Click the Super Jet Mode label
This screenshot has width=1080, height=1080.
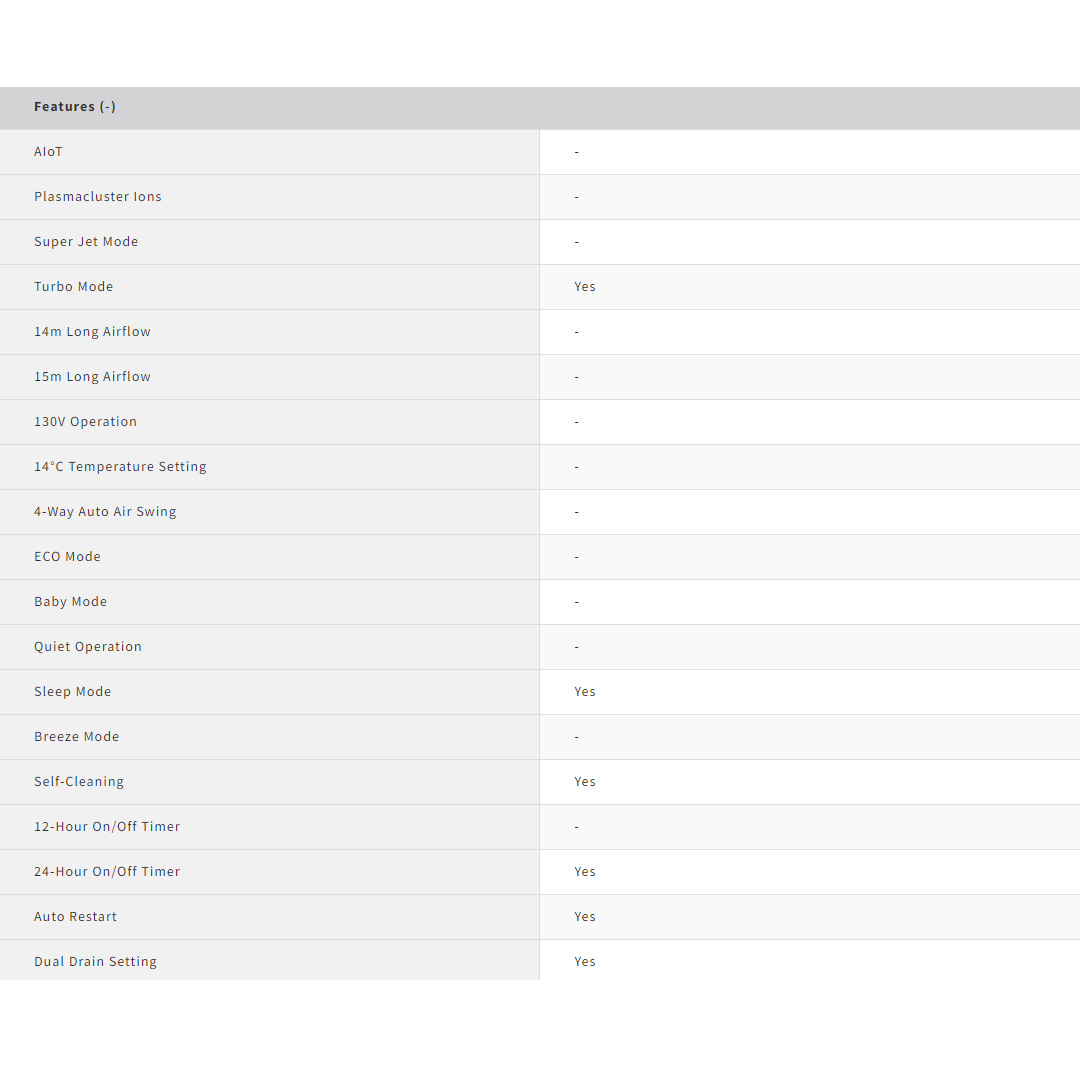click(x=86, y=242)
